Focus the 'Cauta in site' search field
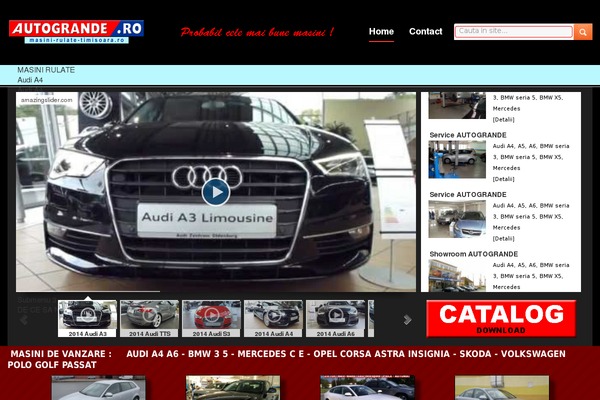Image resolution: width=600 pixels, height=400 pixels. click(x=514, y=32)
